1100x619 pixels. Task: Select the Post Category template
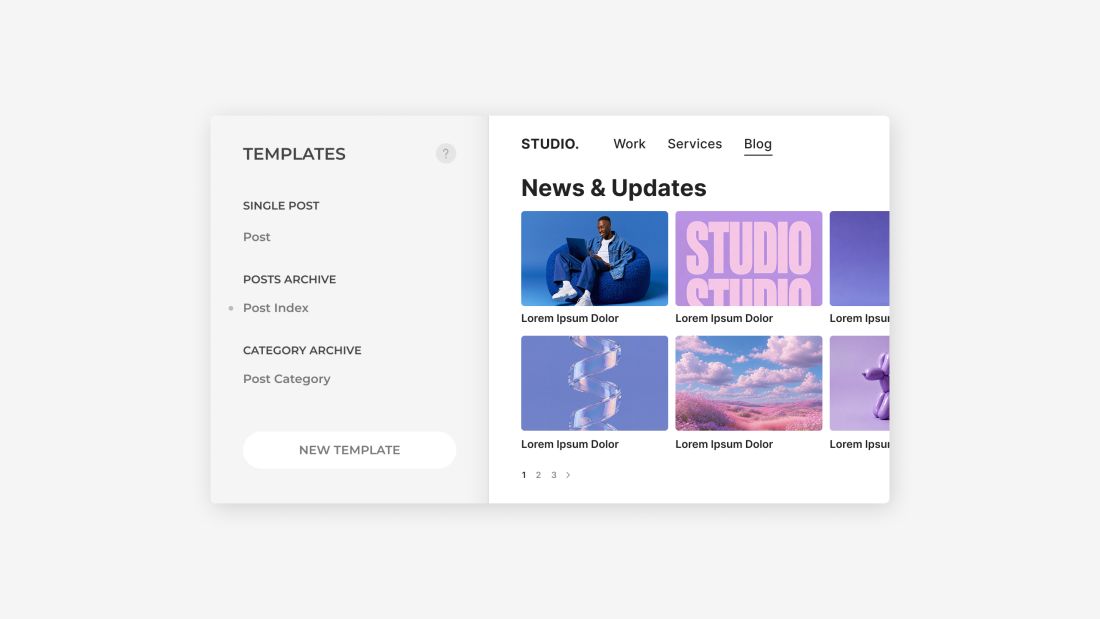[286, 379]
